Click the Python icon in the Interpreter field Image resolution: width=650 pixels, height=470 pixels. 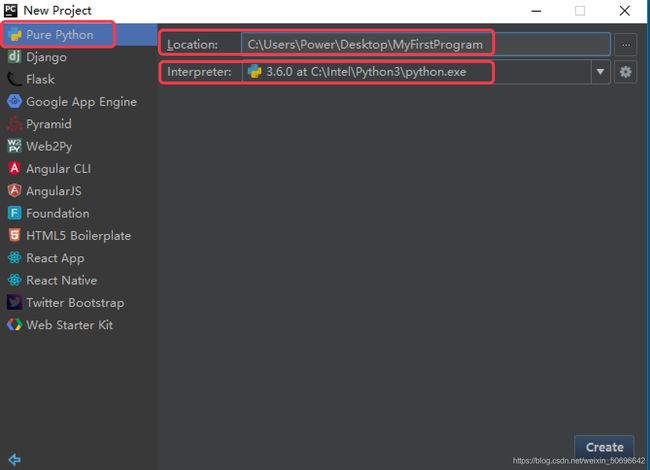(x=255, y=72)
